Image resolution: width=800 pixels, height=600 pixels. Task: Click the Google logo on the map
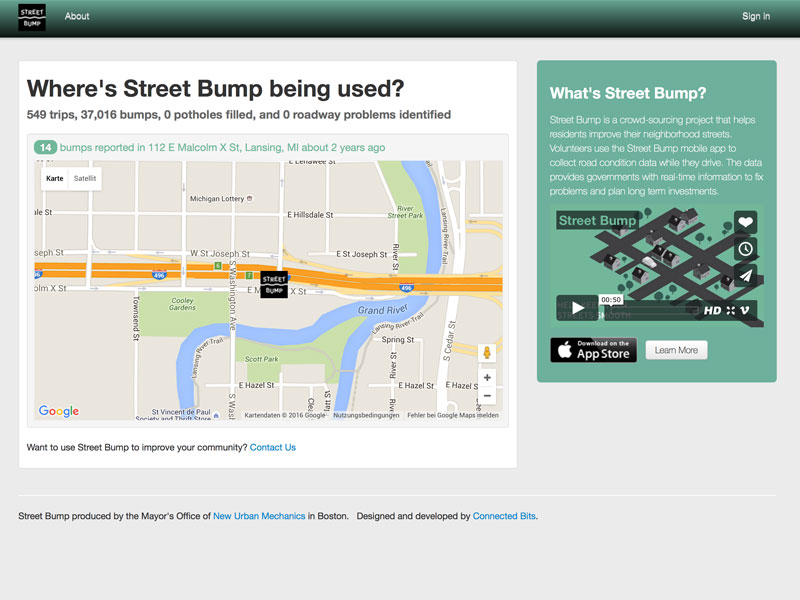click(59, 411)
